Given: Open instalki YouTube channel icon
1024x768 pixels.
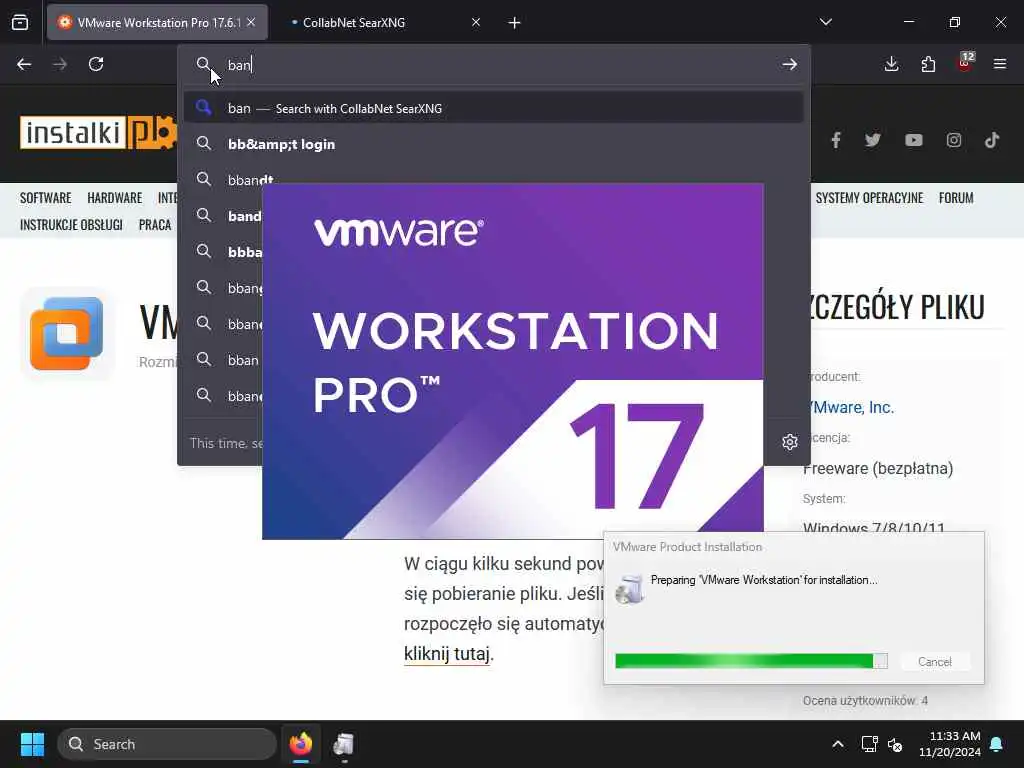Looking at the screenshot, I should tap(914, 140).
